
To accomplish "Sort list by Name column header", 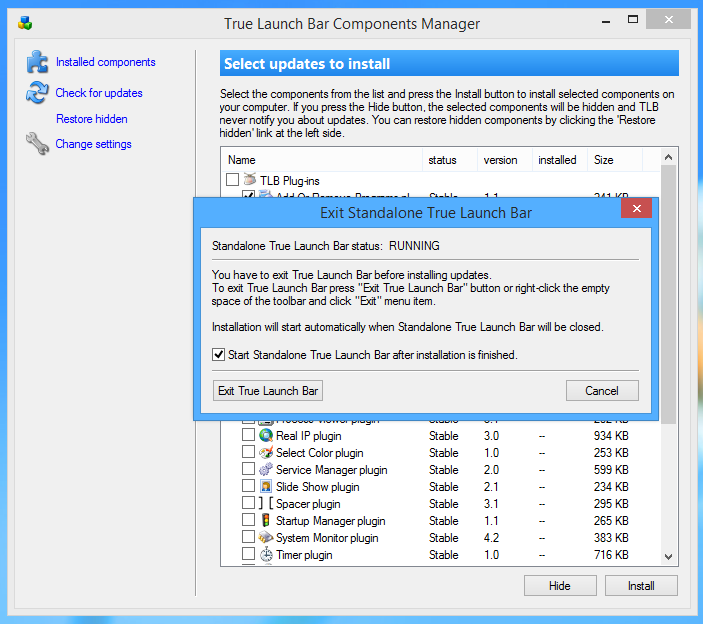I will [x=321, y=160].
